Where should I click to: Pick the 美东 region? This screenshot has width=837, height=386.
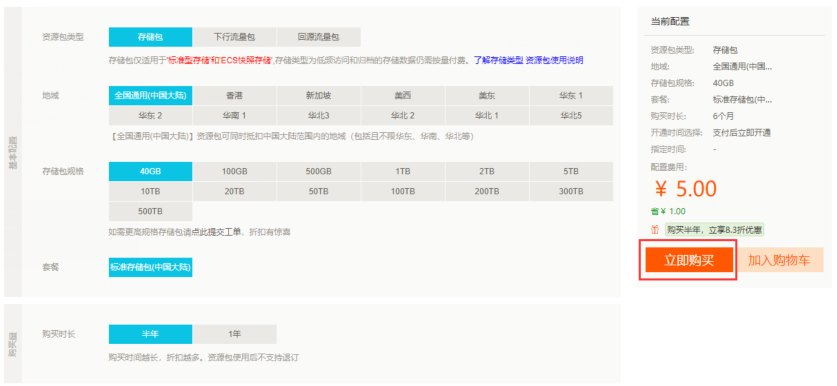click(487, 96)
